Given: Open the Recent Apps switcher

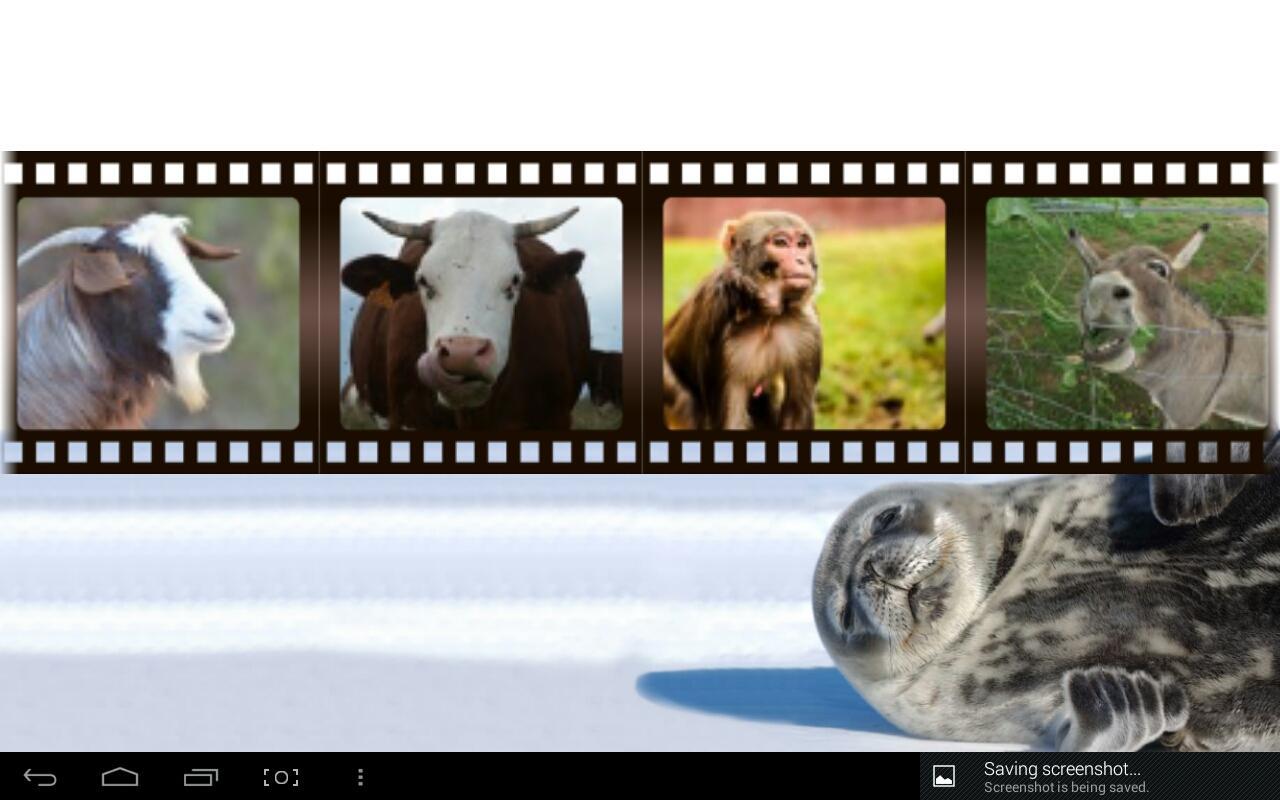Looking at the screenshot, I should (200, 777).
